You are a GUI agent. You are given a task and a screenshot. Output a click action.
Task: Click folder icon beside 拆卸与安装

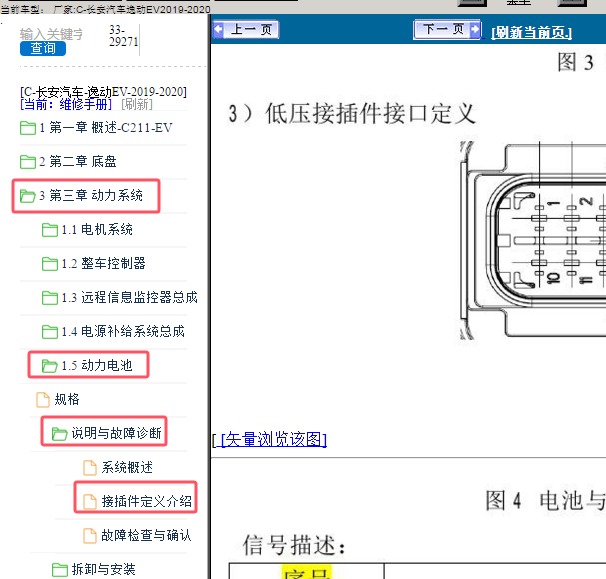tap(60, 570)
